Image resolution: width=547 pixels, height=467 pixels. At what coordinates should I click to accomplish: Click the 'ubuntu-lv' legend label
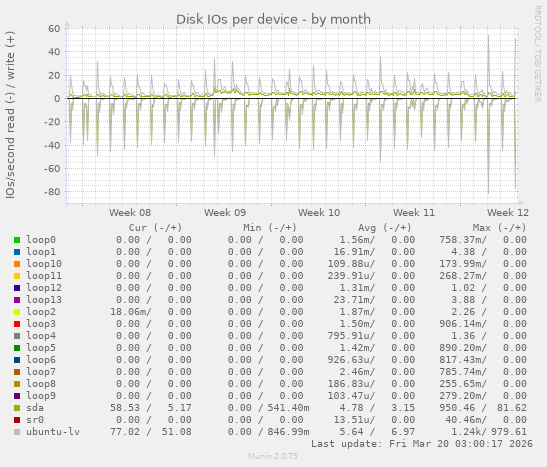point(53,432)
